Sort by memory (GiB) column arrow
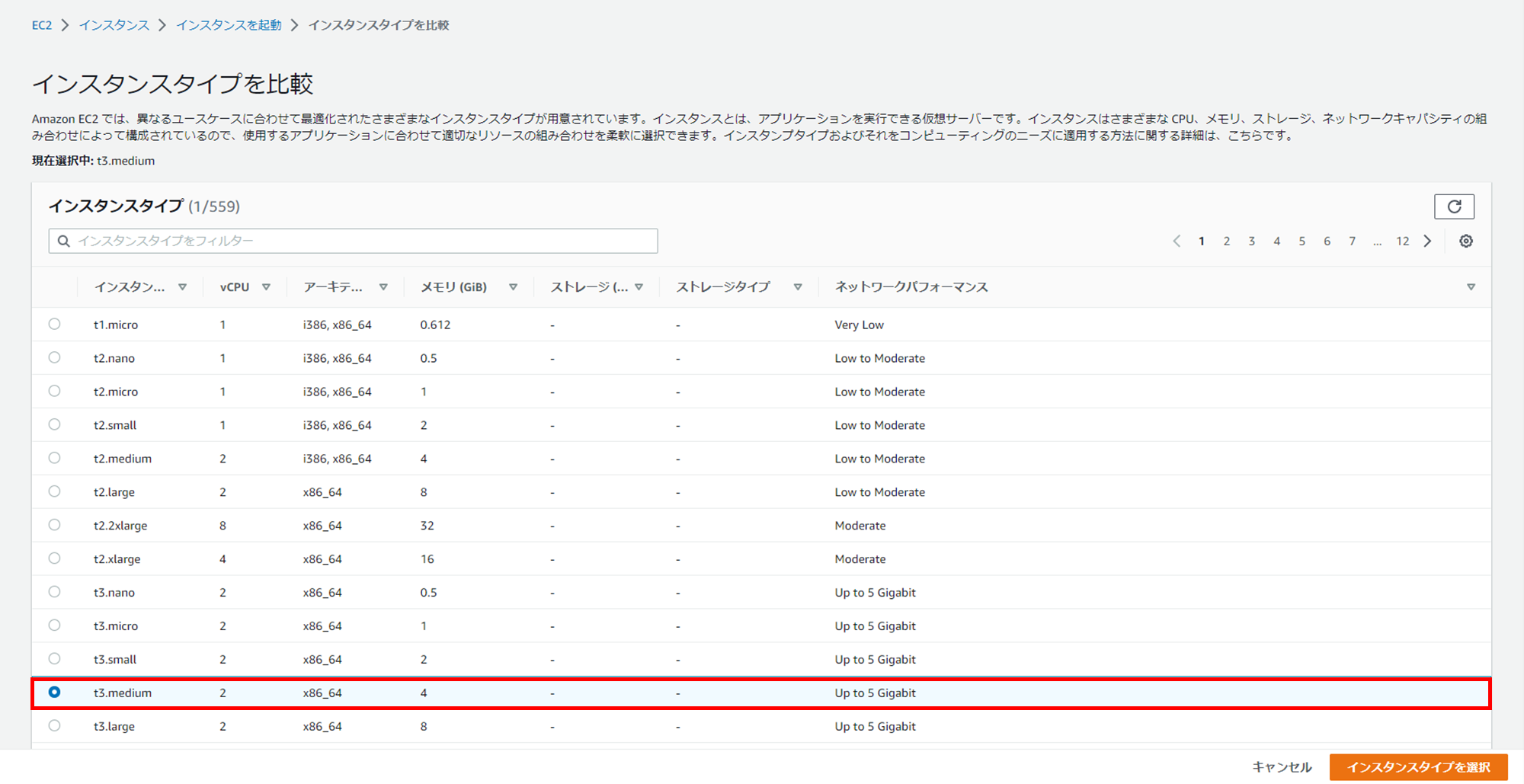The image size is (1524, 784). coord(513,287)
